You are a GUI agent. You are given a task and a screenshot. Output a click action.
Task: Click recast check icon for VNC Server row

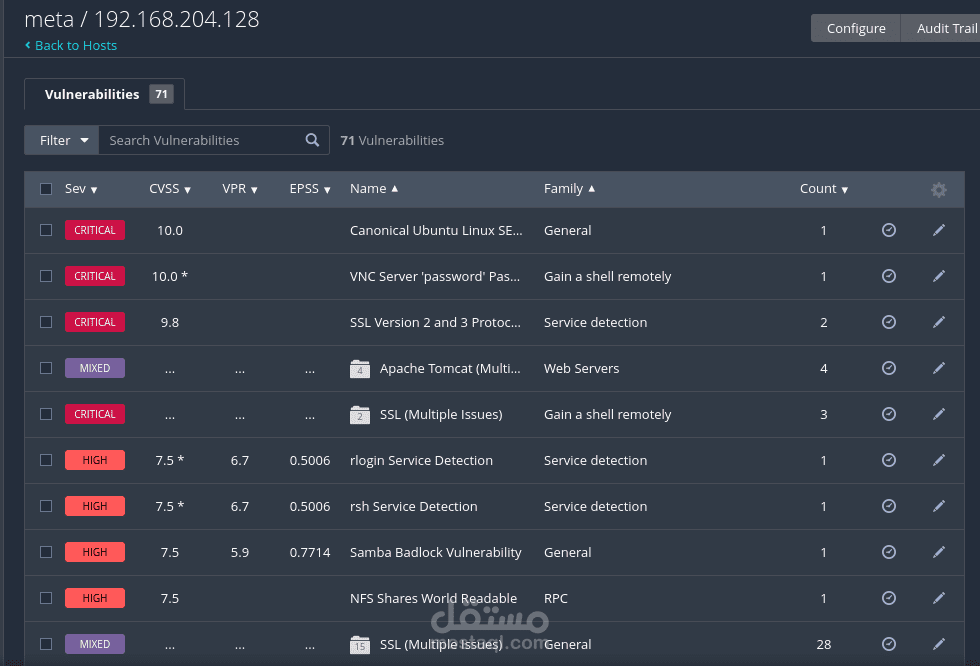point(889,276)
